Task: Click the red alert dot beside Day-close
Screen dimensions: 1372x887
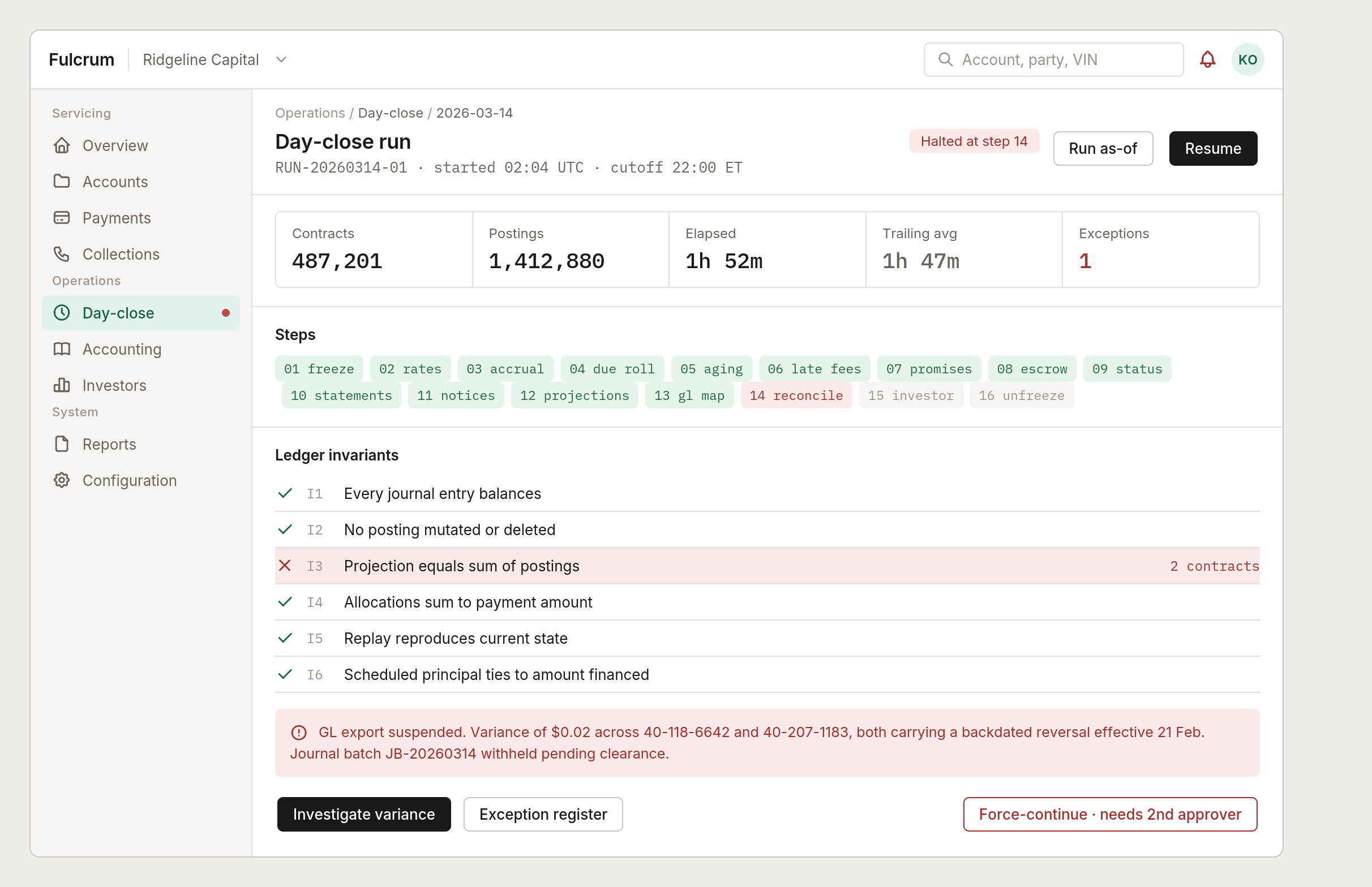Action: (x=226, y=313)
